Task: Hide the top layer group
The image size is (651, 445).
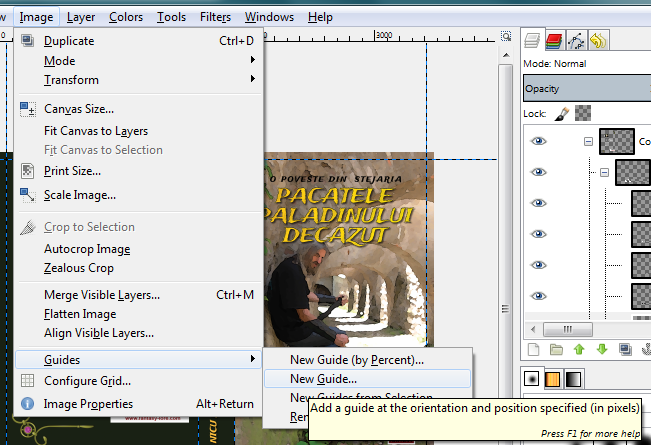Action: pyautogui.click(x=538, y=142)
